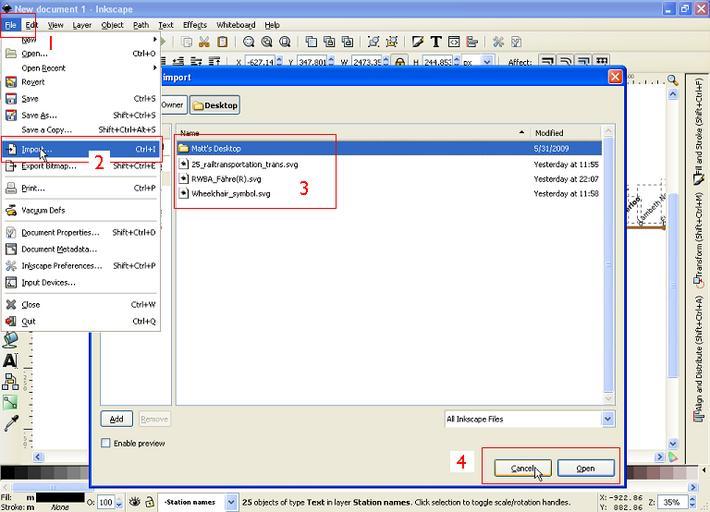Choose Save As from the File menu

pyautogui.click(x=82, y=115)
